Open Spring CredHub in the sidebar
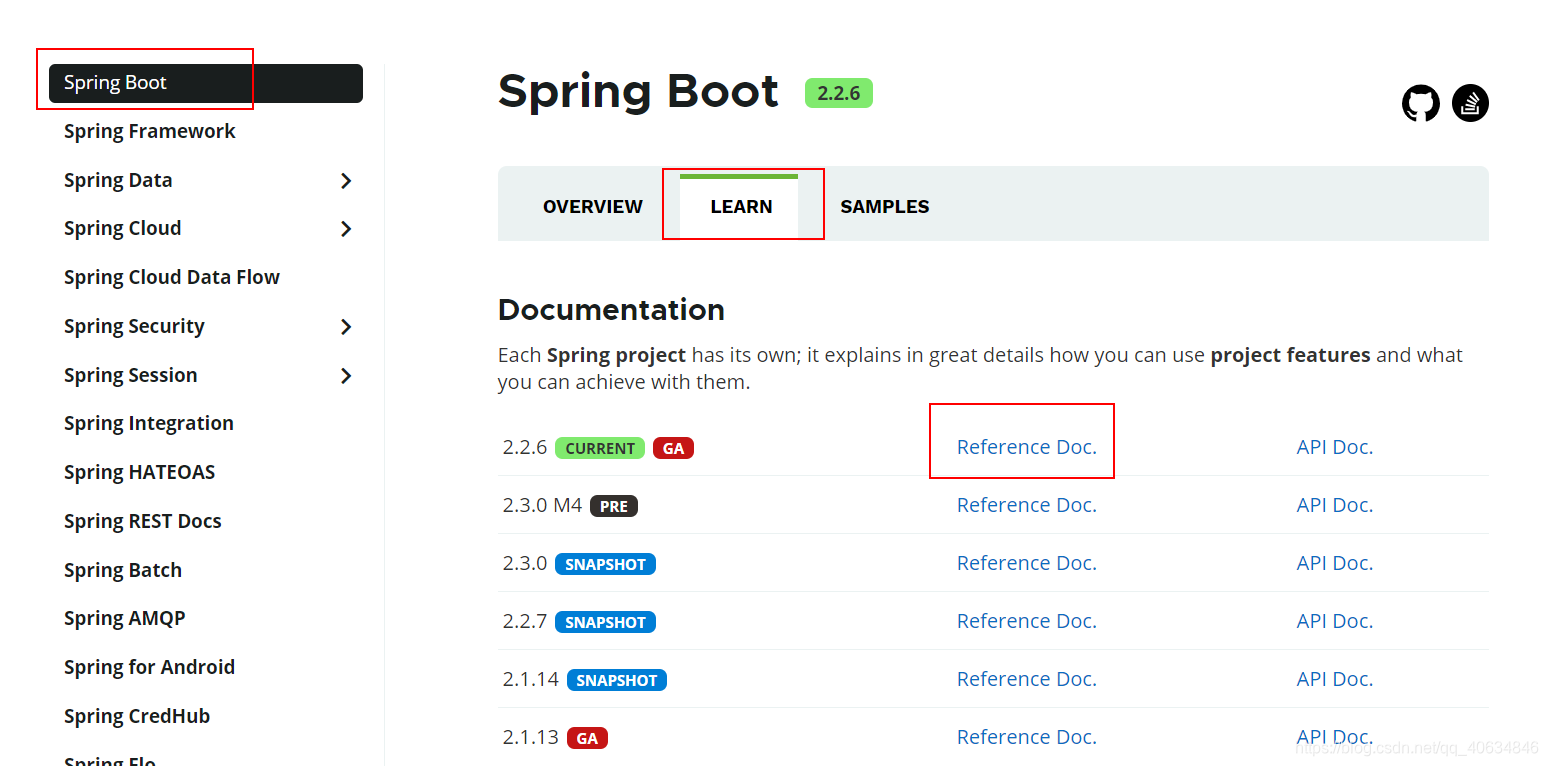This screenshot has height=766, width=1548. 137,717
